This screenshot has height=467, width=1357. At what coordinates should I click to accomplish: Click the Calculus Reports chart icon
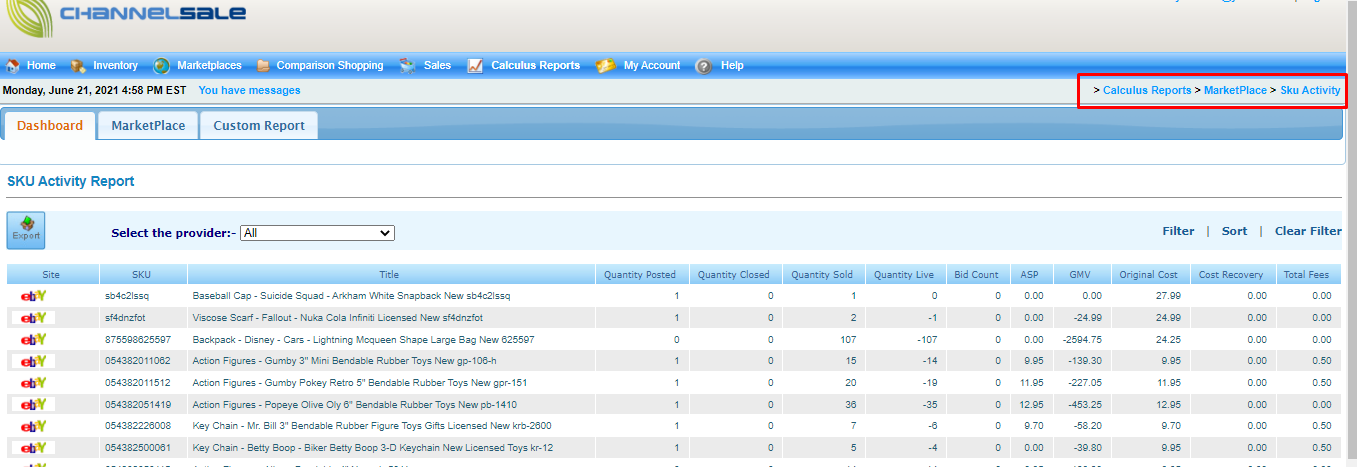click(x=476, y=66)
